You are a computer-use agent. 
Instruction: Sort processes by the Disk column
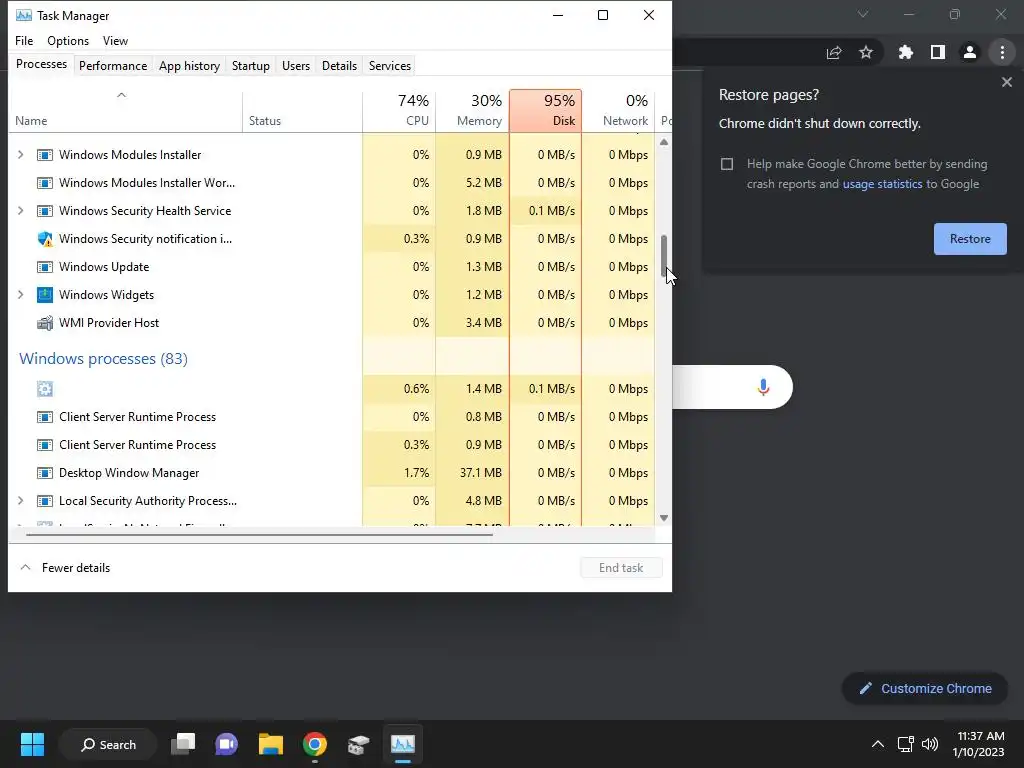pos(545,110)
